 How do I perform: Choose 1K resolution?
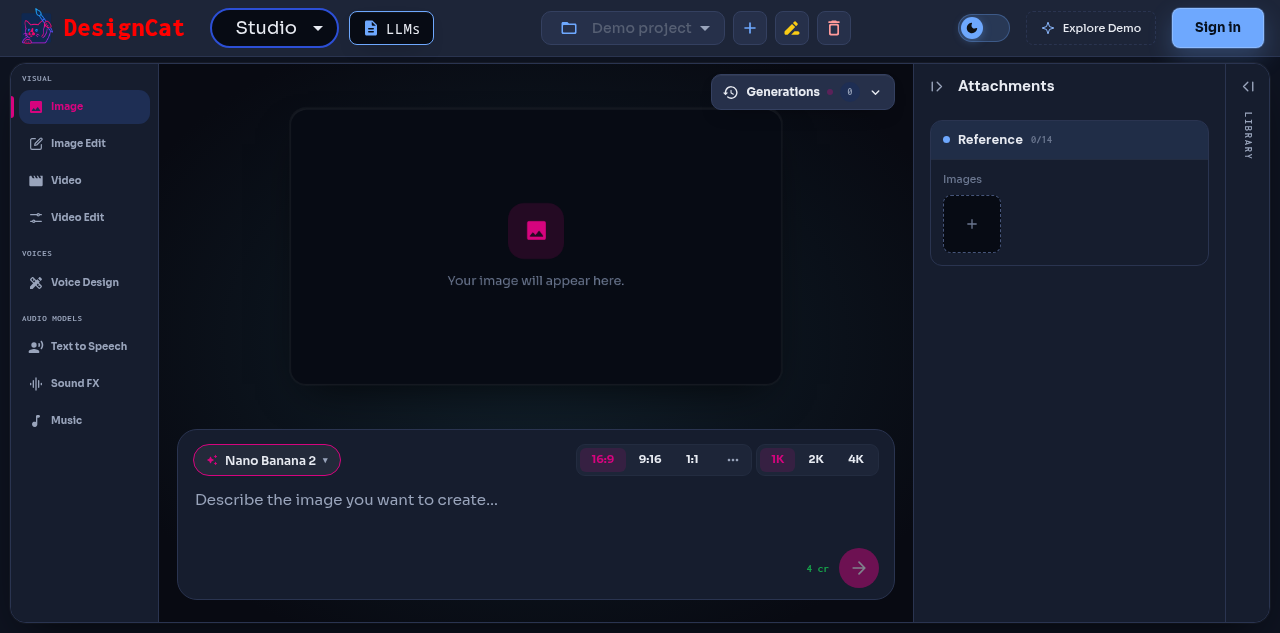click(777, 460)
